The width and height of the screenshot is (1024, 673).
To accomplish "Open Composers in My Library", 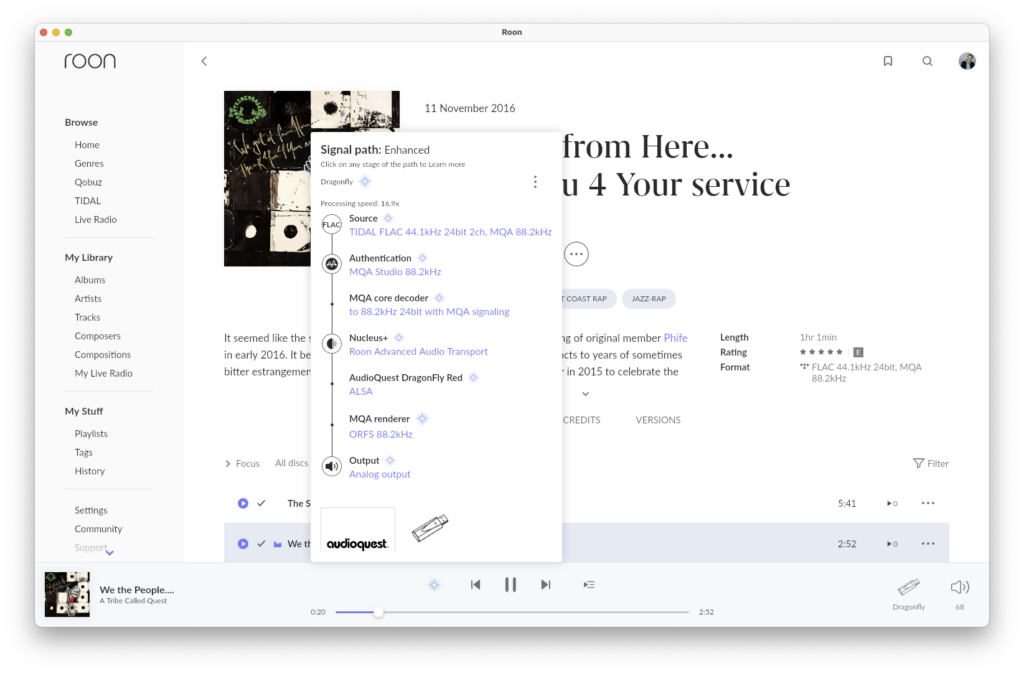I will tap(97, 336).
